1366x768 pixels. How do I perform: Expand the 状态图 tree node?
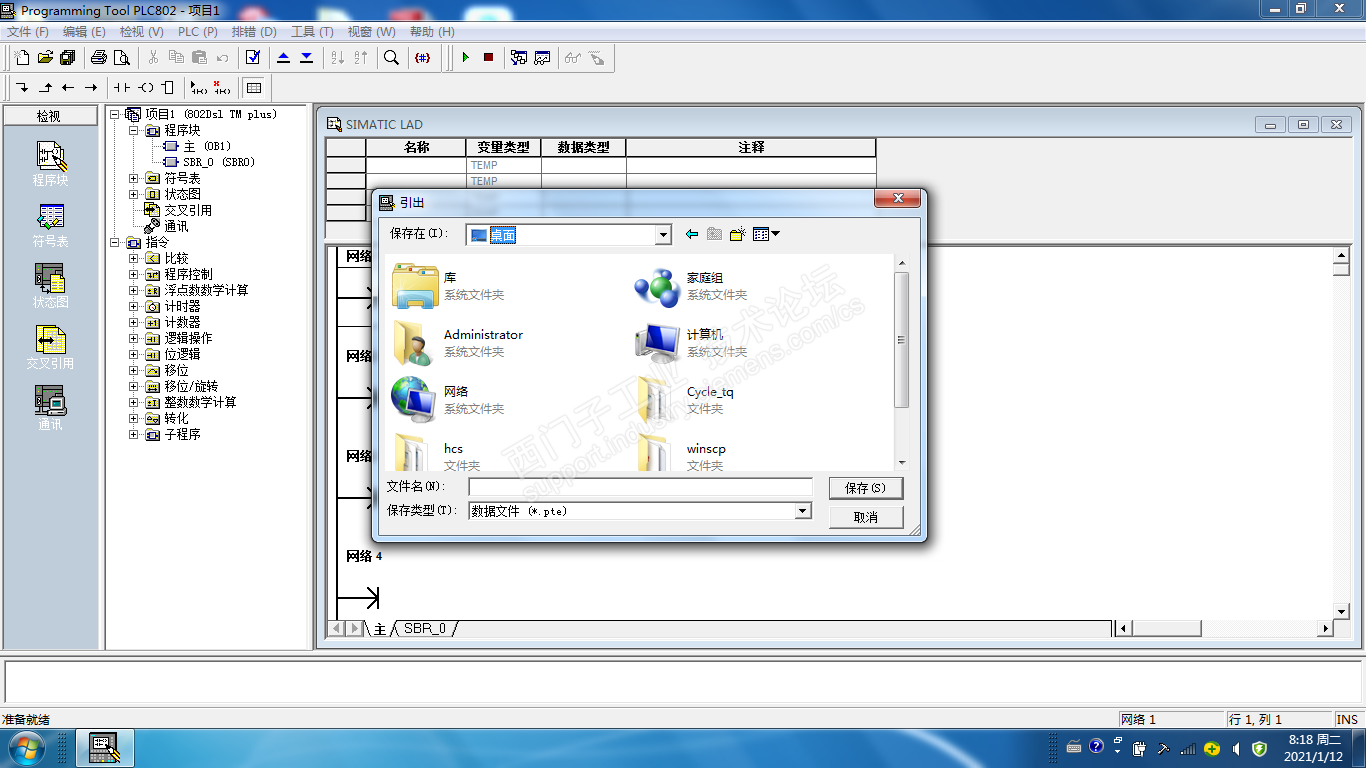[x=134, y=194]
